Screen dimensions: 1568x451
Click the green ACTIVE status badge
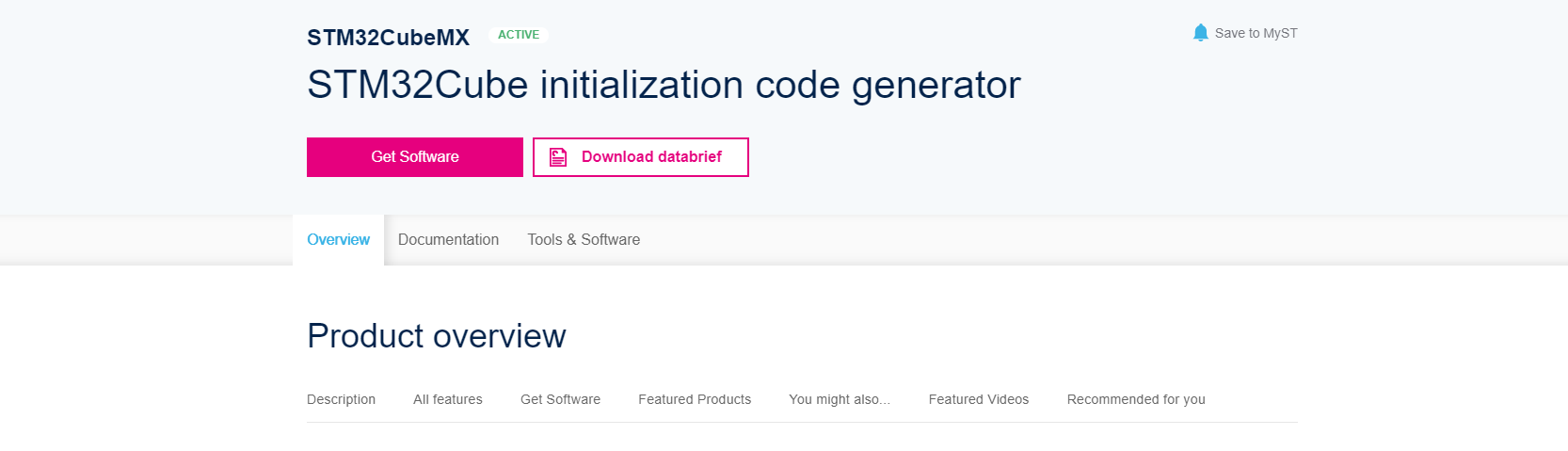click(519, 35)
